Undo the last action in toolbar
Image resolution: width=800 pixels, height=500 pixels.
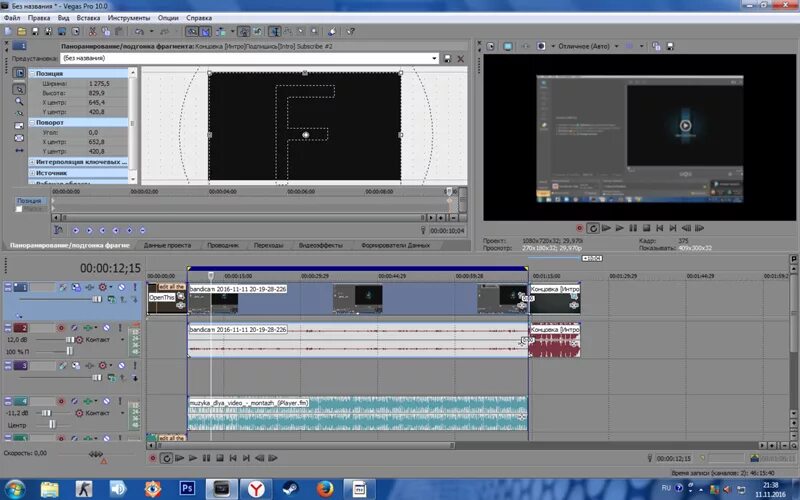(x=139, y=32)
